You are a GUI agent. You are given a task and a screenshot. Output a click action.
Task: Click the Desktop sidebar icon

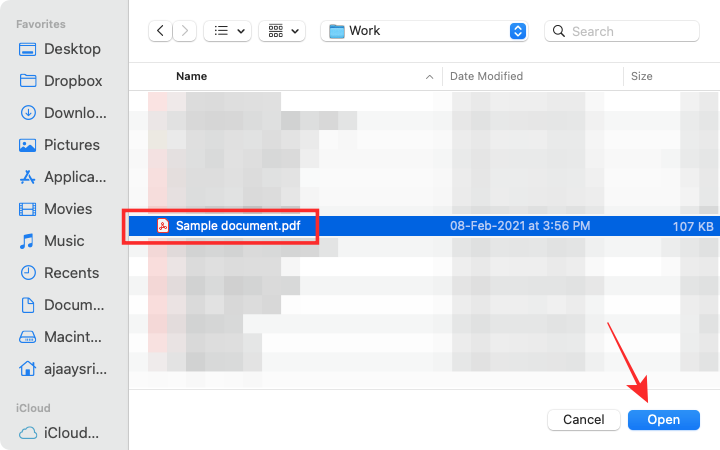point(28,49)
